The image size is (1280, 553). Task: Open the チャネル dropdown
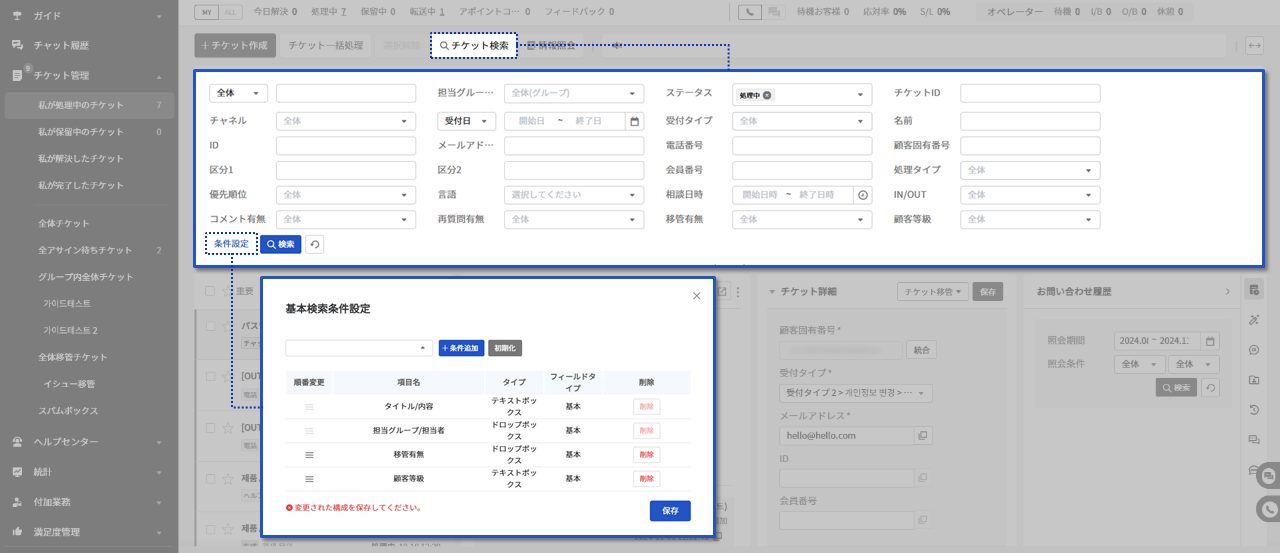tap(345, 121)
